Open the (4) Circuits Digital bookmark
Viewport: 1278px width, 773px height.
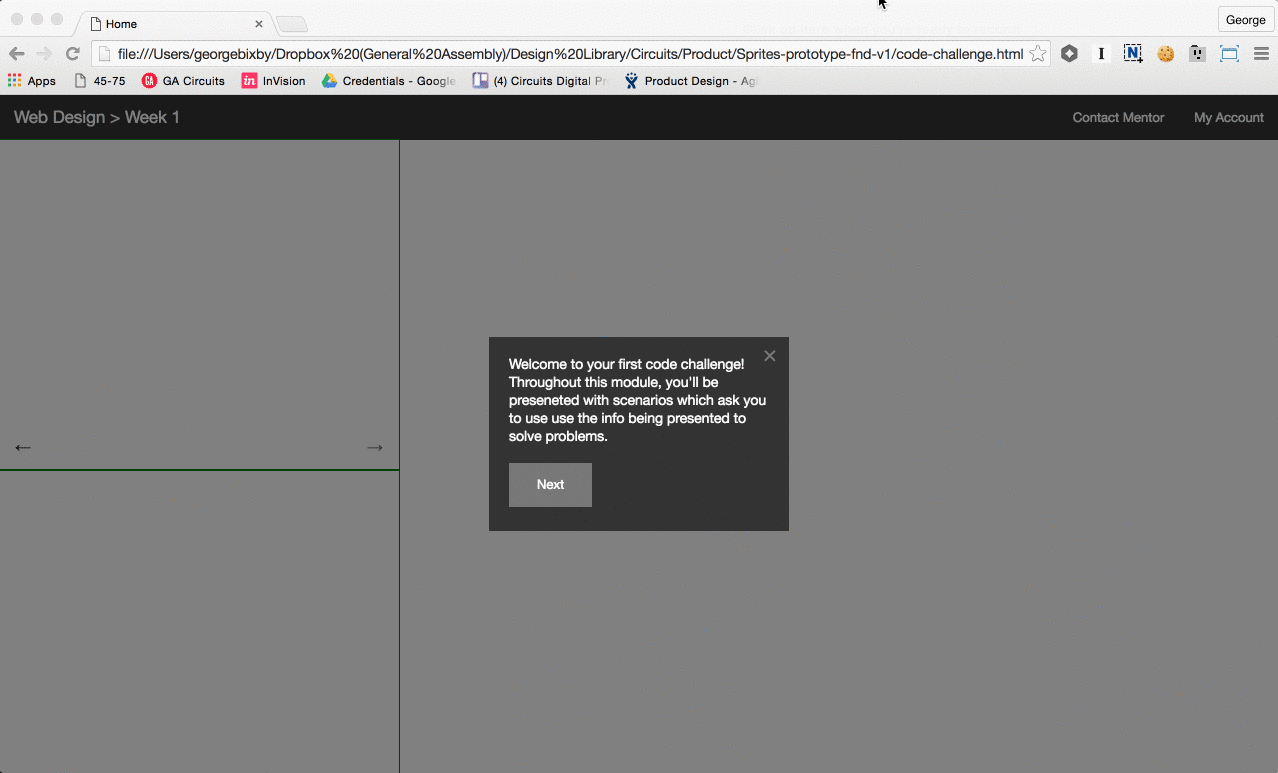point(541,81)
